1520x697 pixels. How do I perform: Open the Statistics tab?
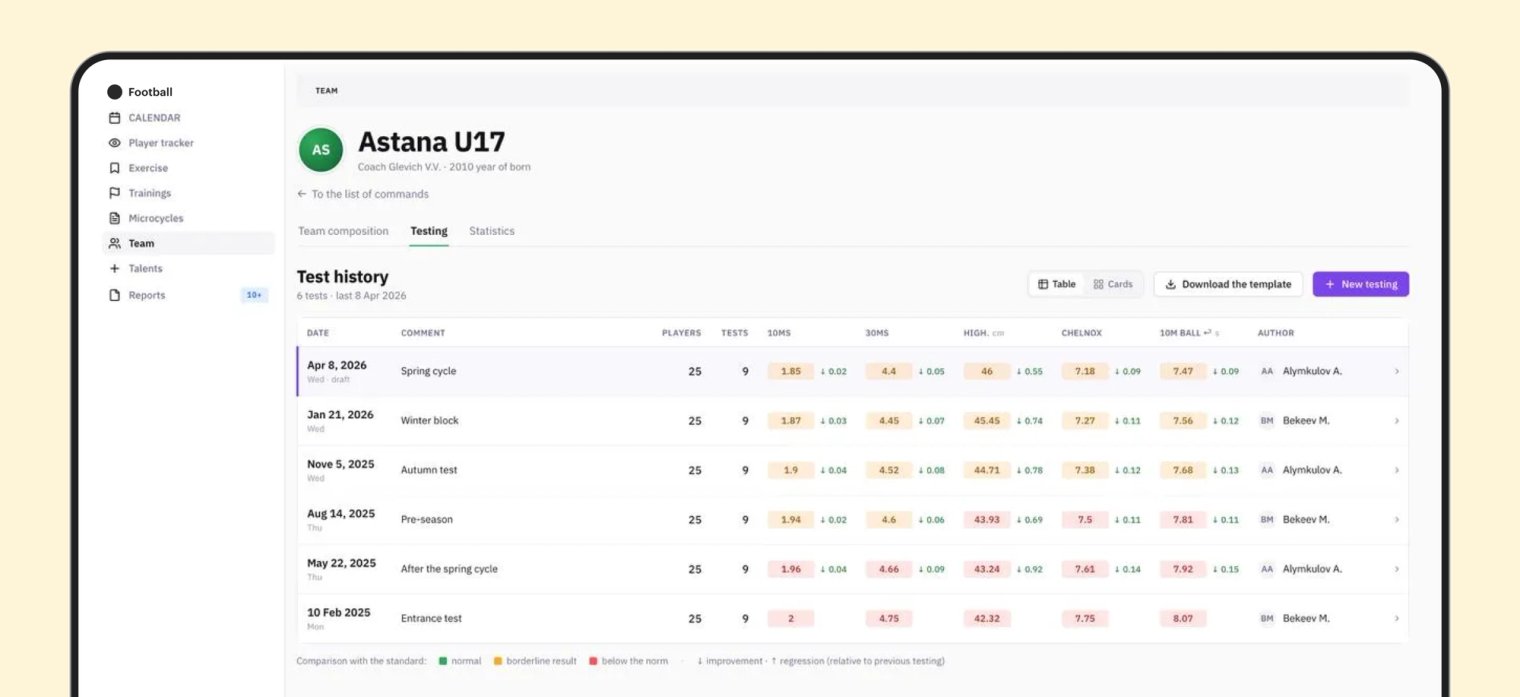pos(492,231)
